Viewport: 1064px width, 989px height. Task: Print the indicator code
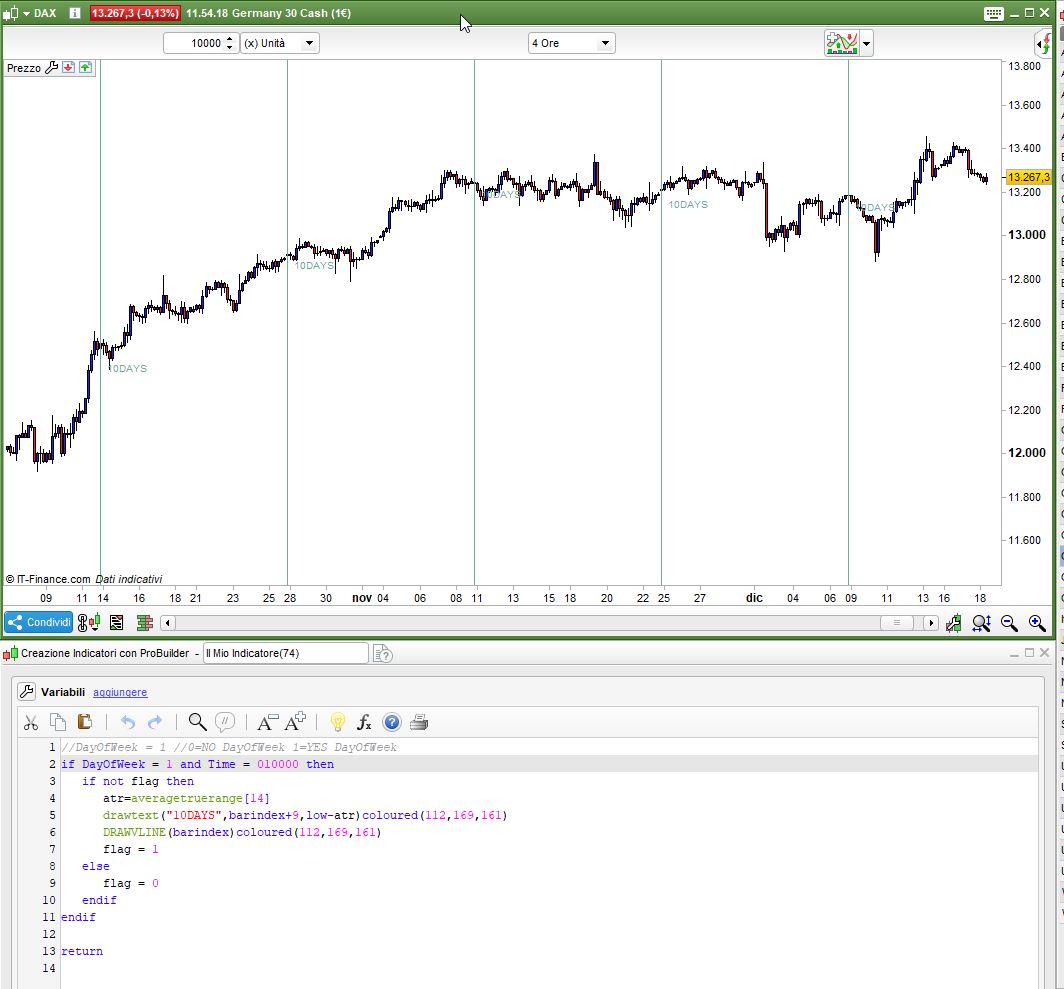click(419, 722)
